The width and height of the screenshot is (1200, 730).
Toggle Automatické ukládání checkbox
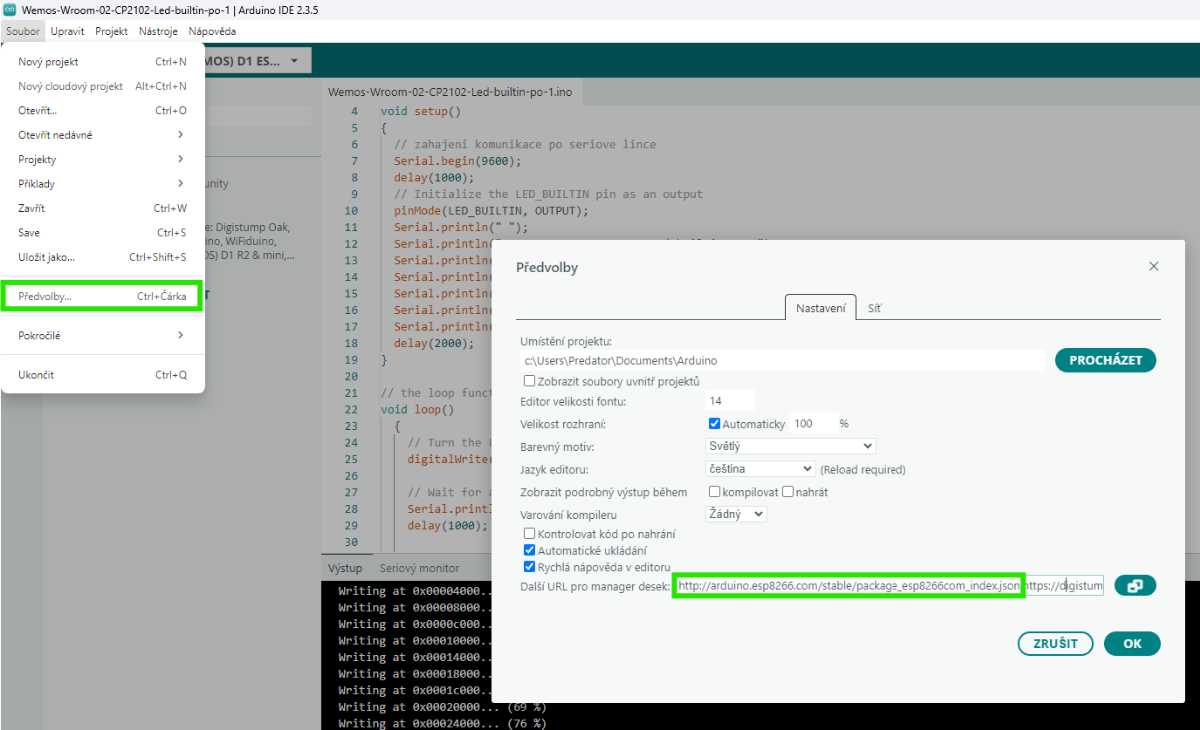[530, 550]
